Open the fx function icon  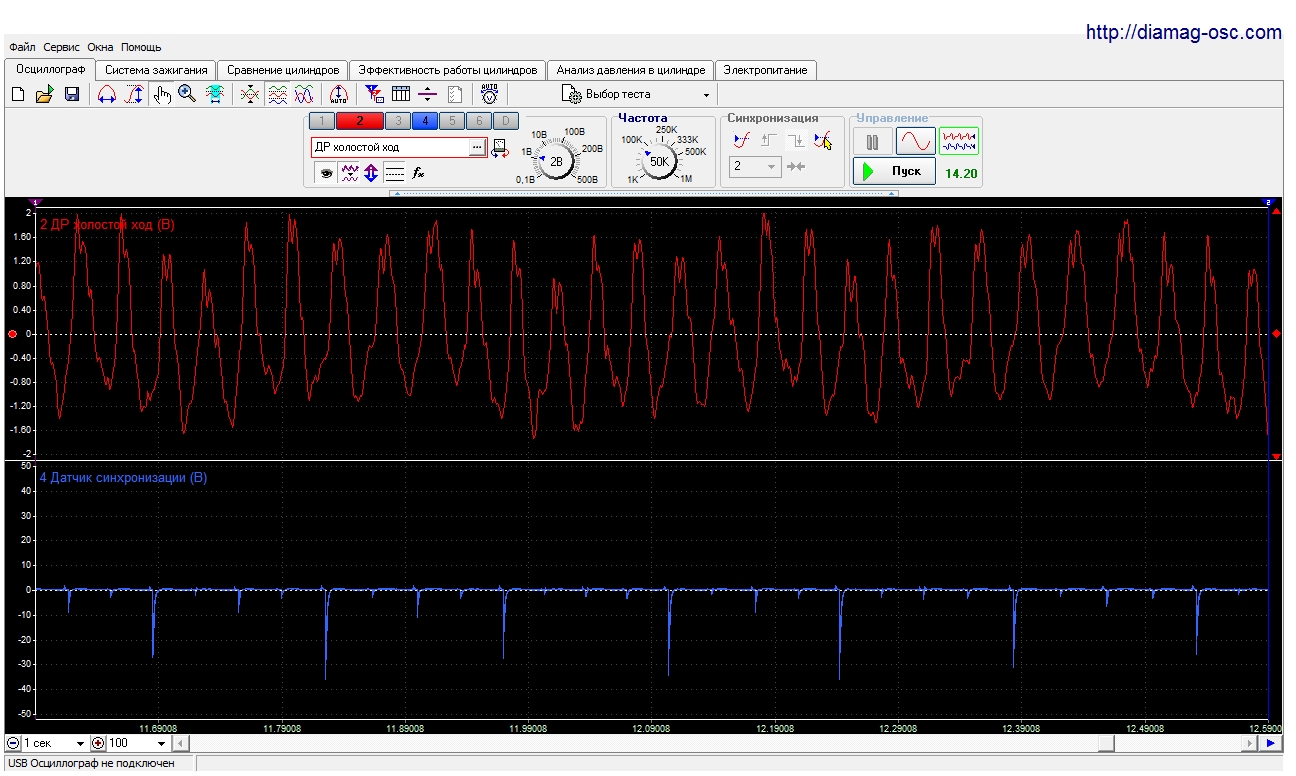click(x=419, y=172)
